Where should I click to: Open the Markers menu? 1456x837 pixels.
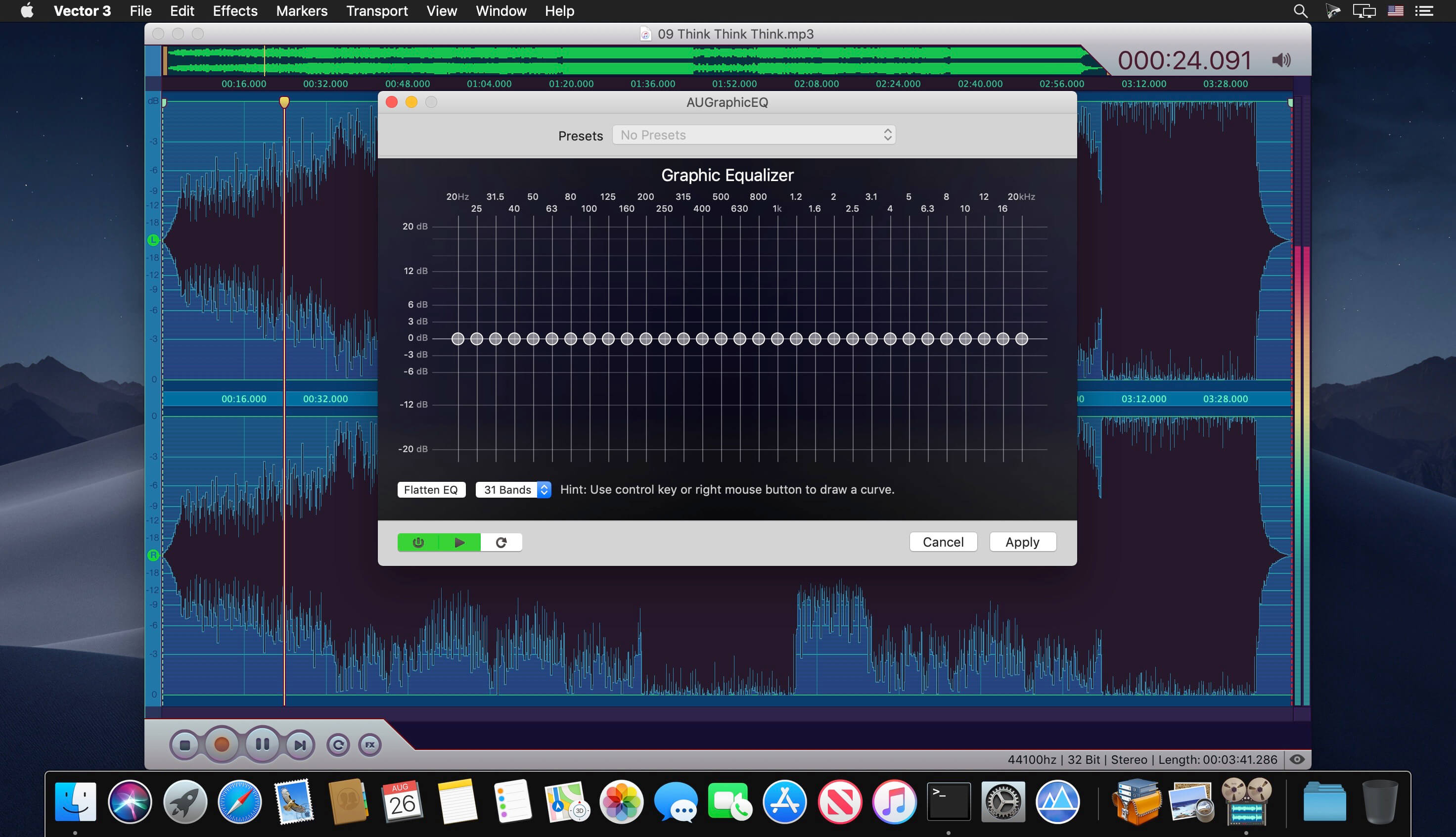point(302,11)
